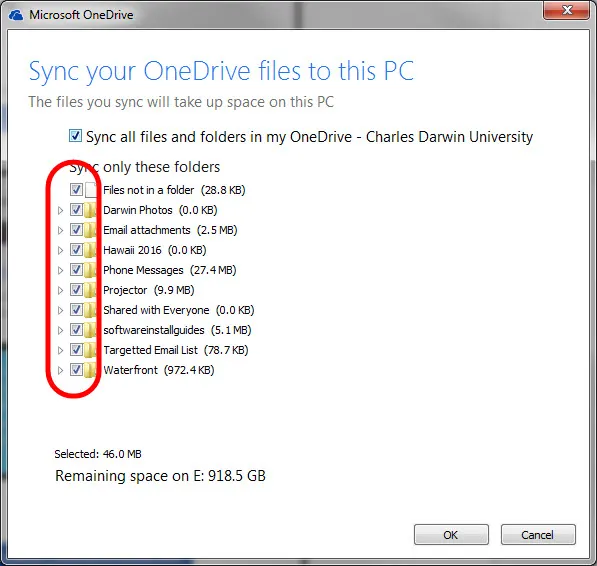Expand the Phone Messages folder
This screenshot has width=597, height=566.
coord(60,270)
